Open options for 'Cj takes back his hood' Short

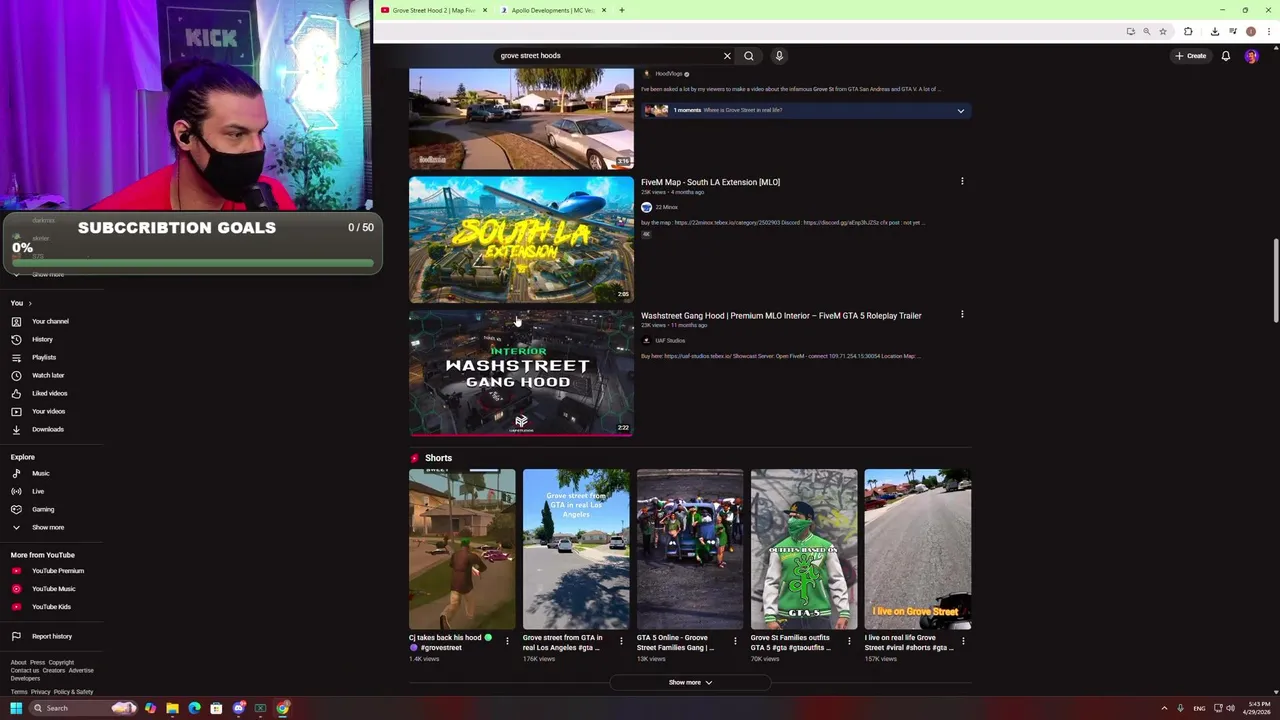[x=507, y=641]
